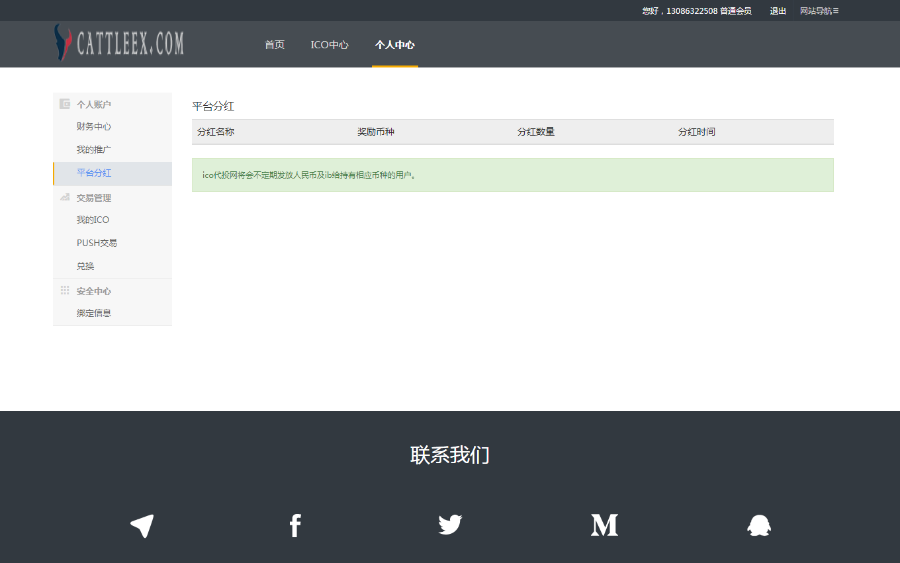Click the 分红数量 column header
This screenshot has width=900, height=563.
coord(536,132)
